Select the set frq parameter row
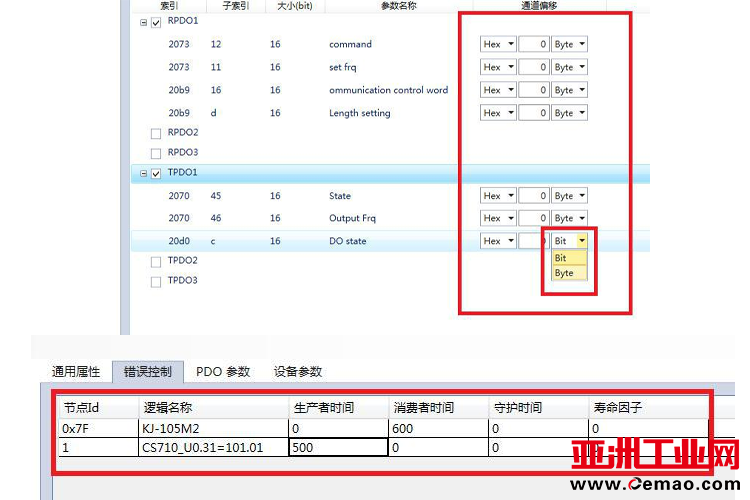The height and width of the screenshot is (500, 750). (390, 67)
